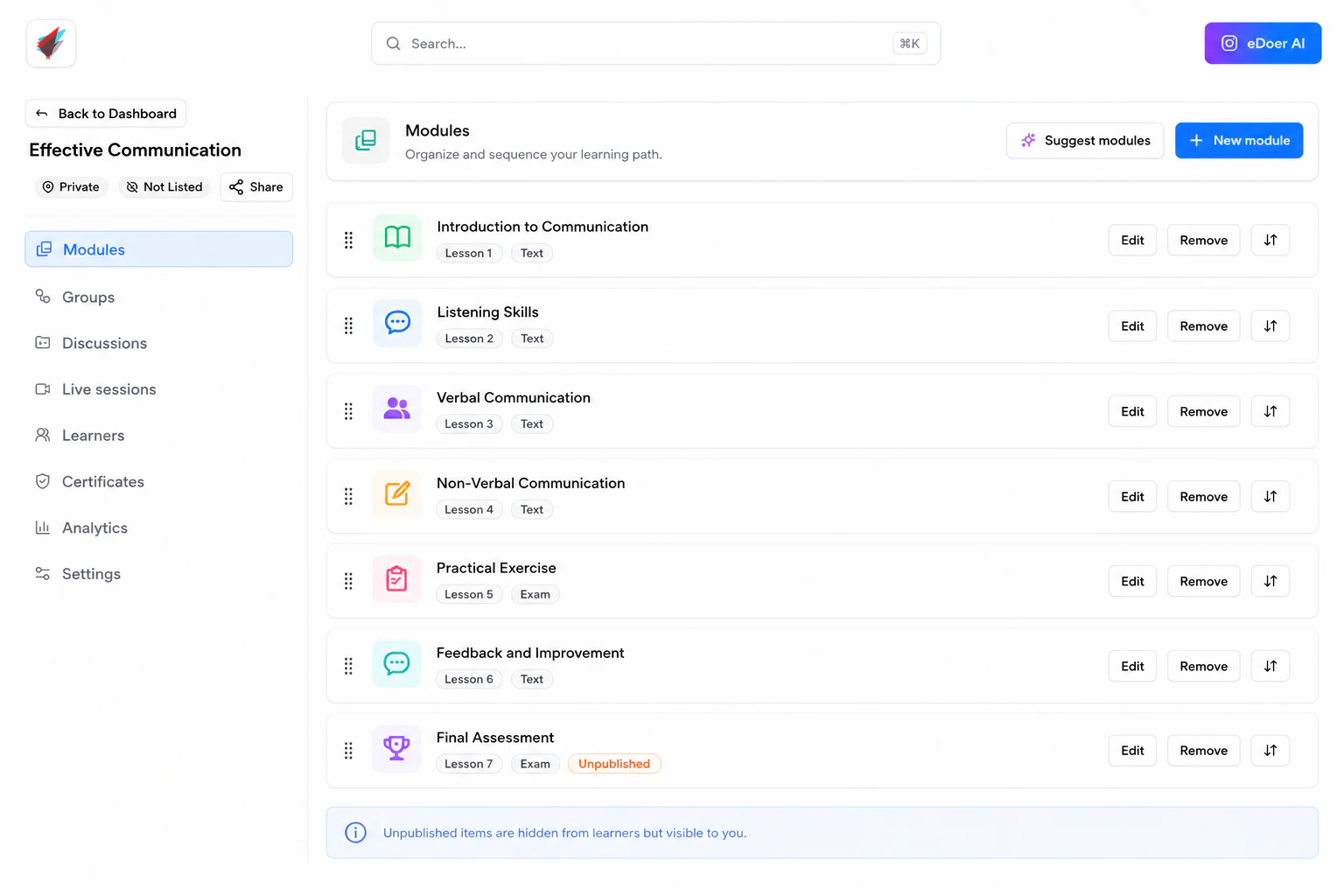1344x896 pixels.
Task: Click into the Search field
Action: coord(655,44)
